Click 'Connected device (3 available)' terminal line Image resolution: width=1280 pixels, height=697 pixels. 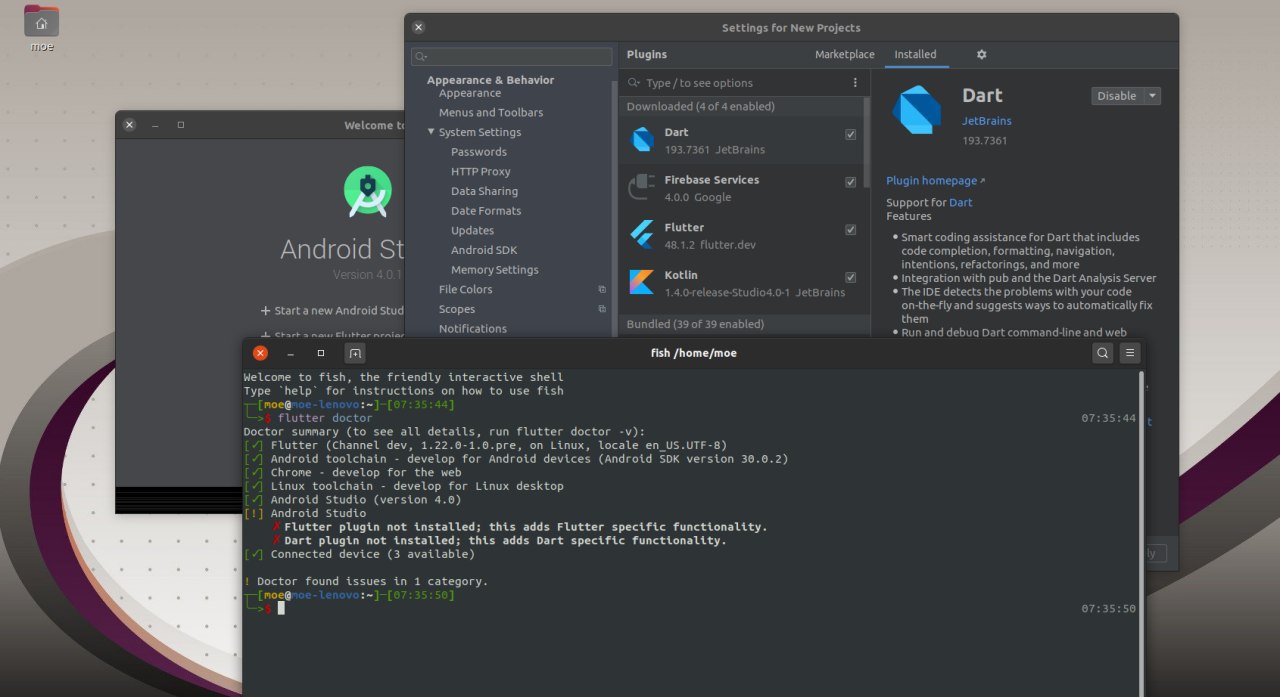[x=373, y=554]
